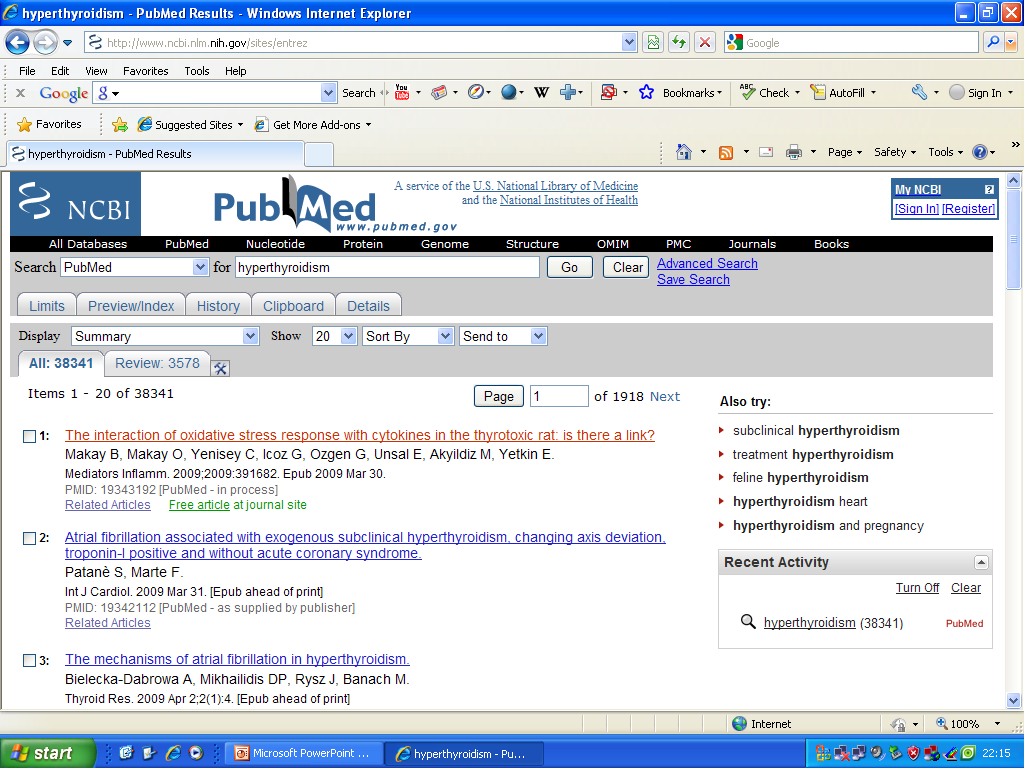
Task: Click the RSS feeds icon
Action: [x=726, y=153]
